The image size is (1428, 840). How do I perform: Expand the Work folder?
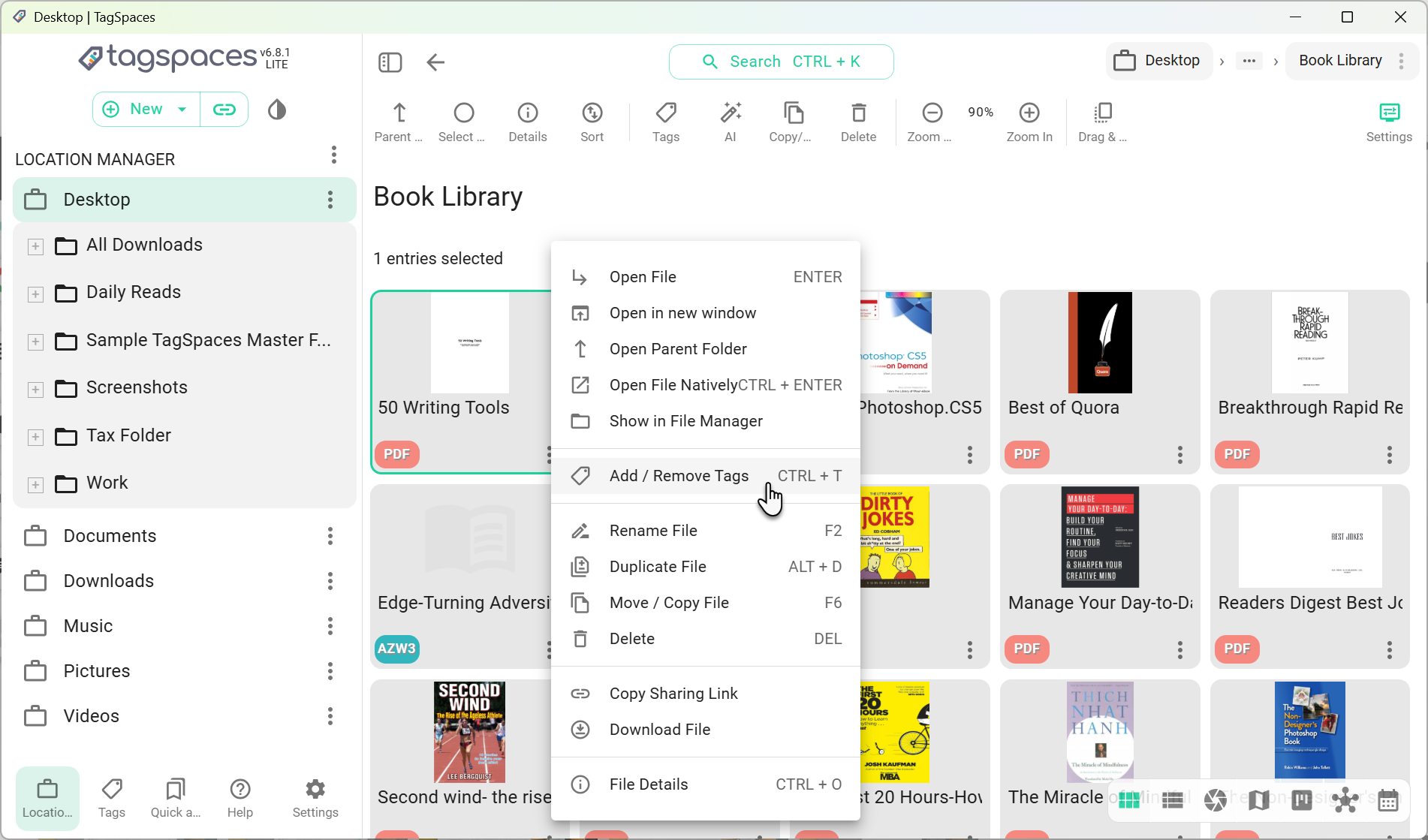(35, 484)
